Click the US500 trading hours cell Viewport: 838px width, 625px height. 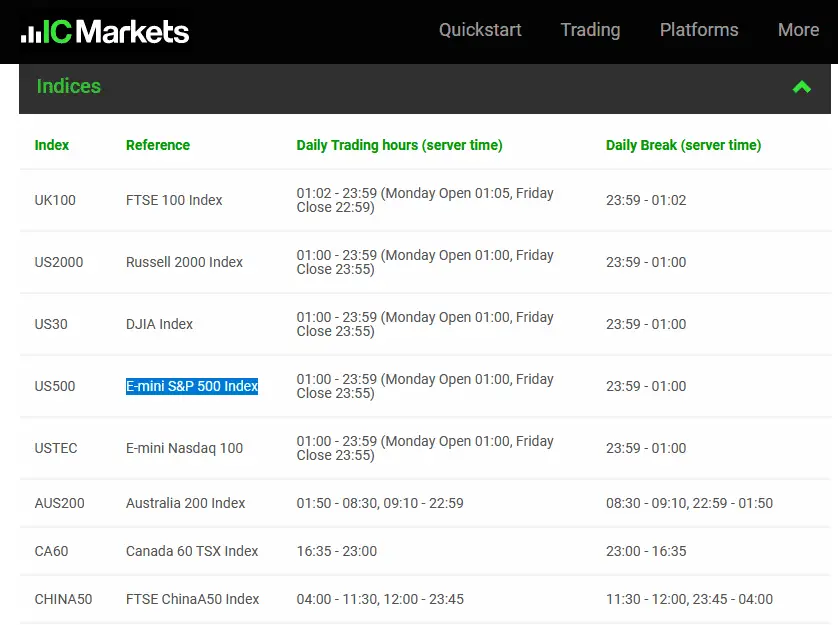(x=425, y=386)
